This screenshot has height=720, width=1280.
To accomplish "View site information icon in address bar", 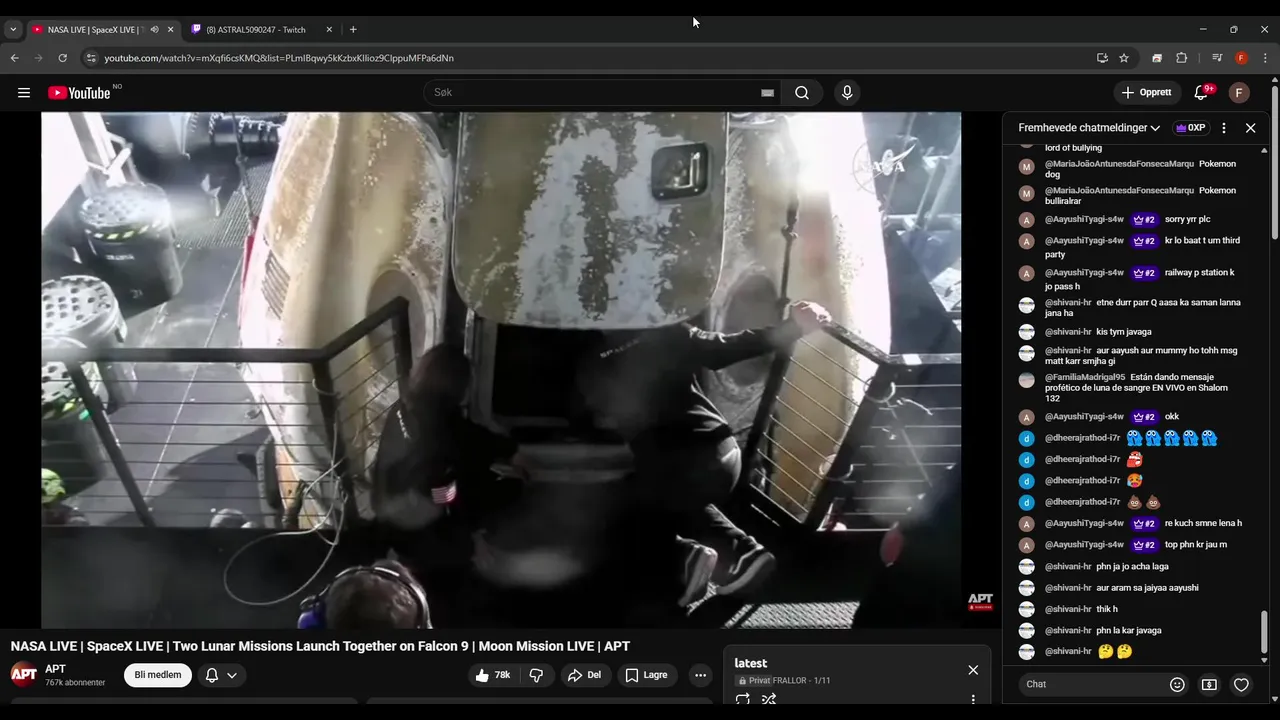I will (91, 58).
